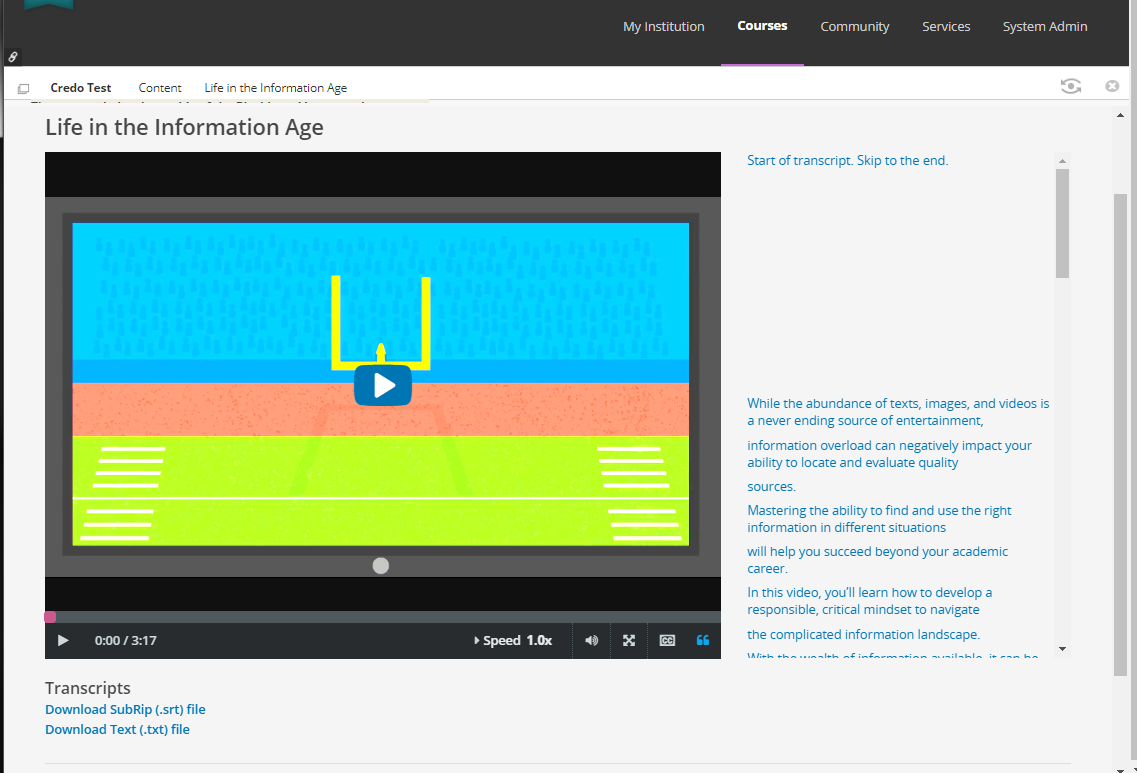Open the System Admin tab
The height and width of the screenshot is (773, 1137).
coord(1045,27)
